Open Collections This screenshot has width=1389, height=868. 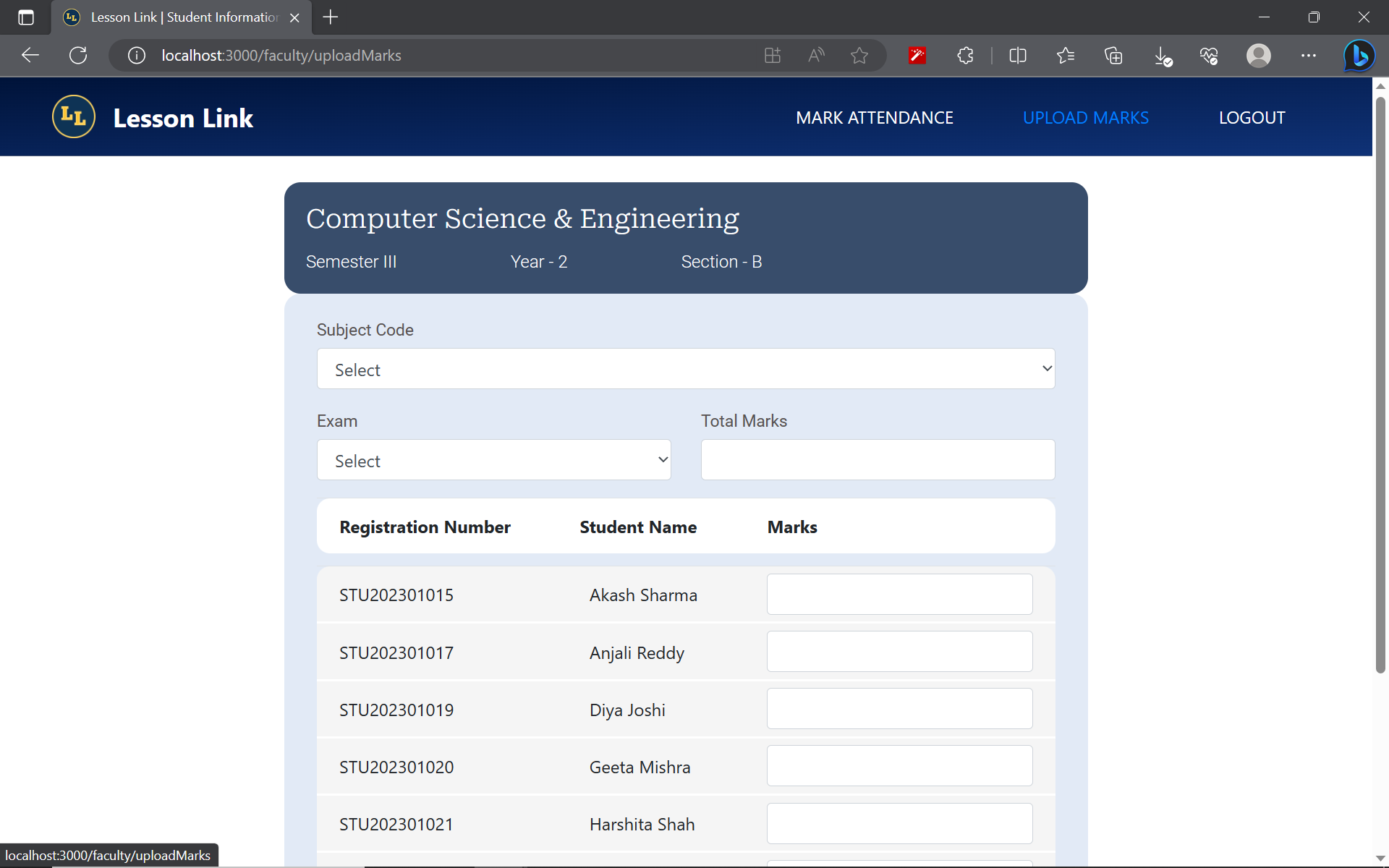point(1113,55)
